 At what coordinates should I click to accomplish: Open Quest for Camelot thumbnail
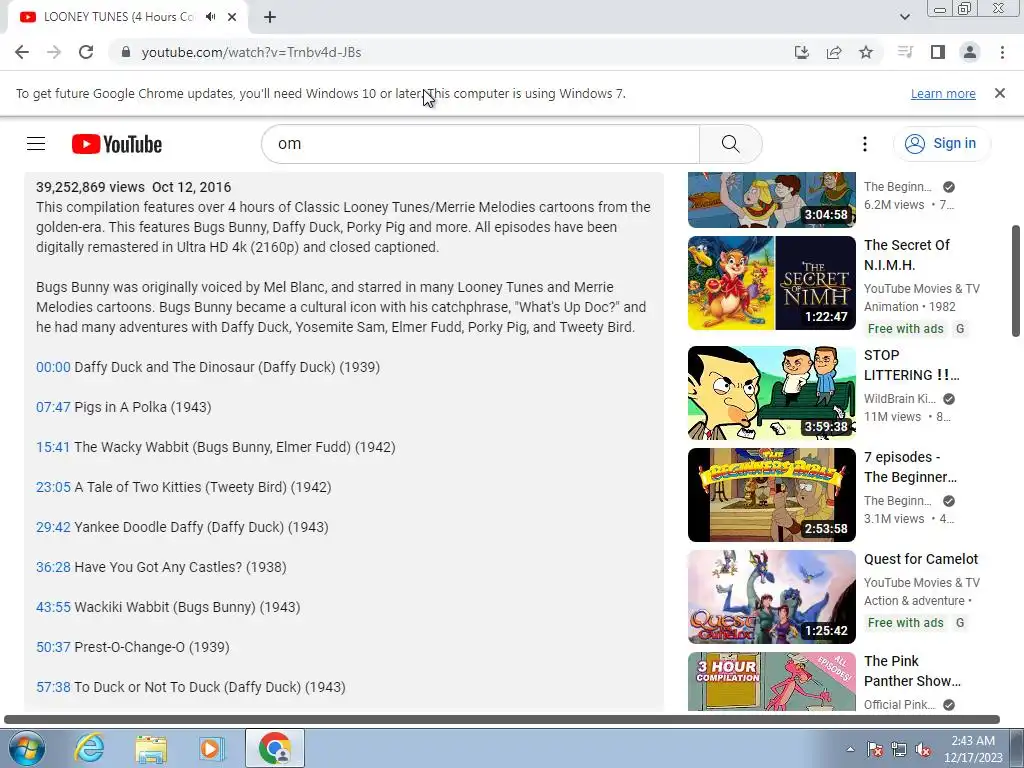pyautogui.click(x=771, y=596)
